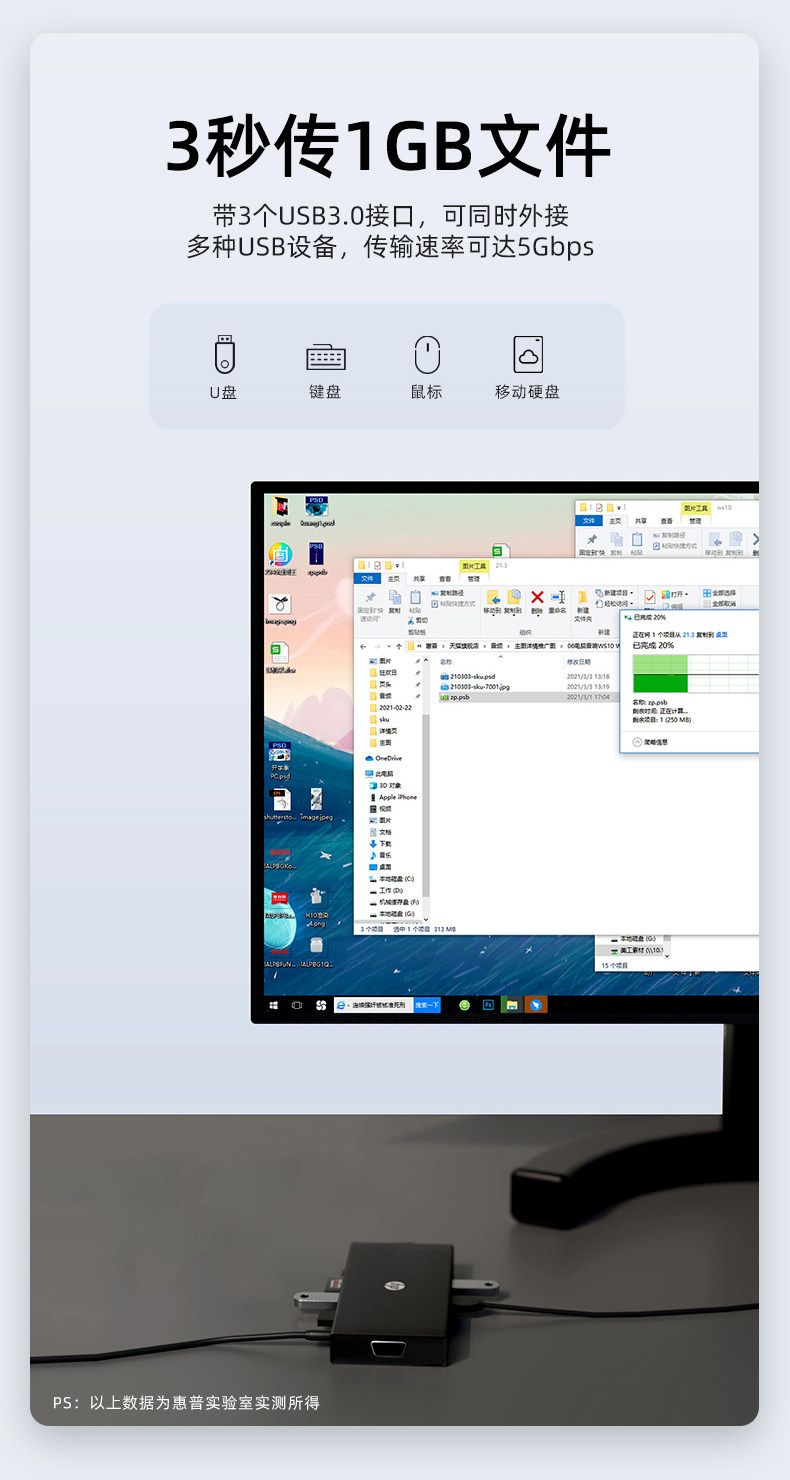The width and height of the screenshot is (790, 1480).
Task: Sort by the 名称 column header
Action: coord(446,662)
